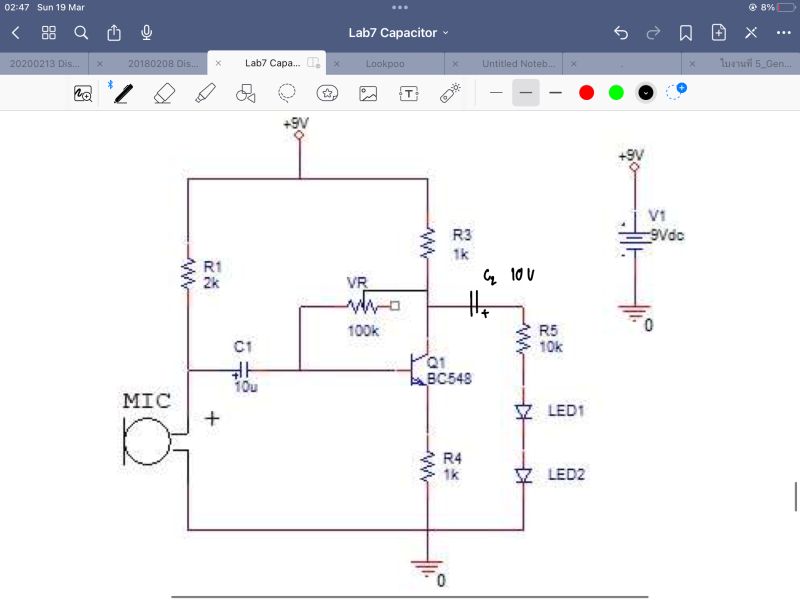This screenshot has width=800, height=600.
Task: Insert an image with the photo tool
Action: 366,93
